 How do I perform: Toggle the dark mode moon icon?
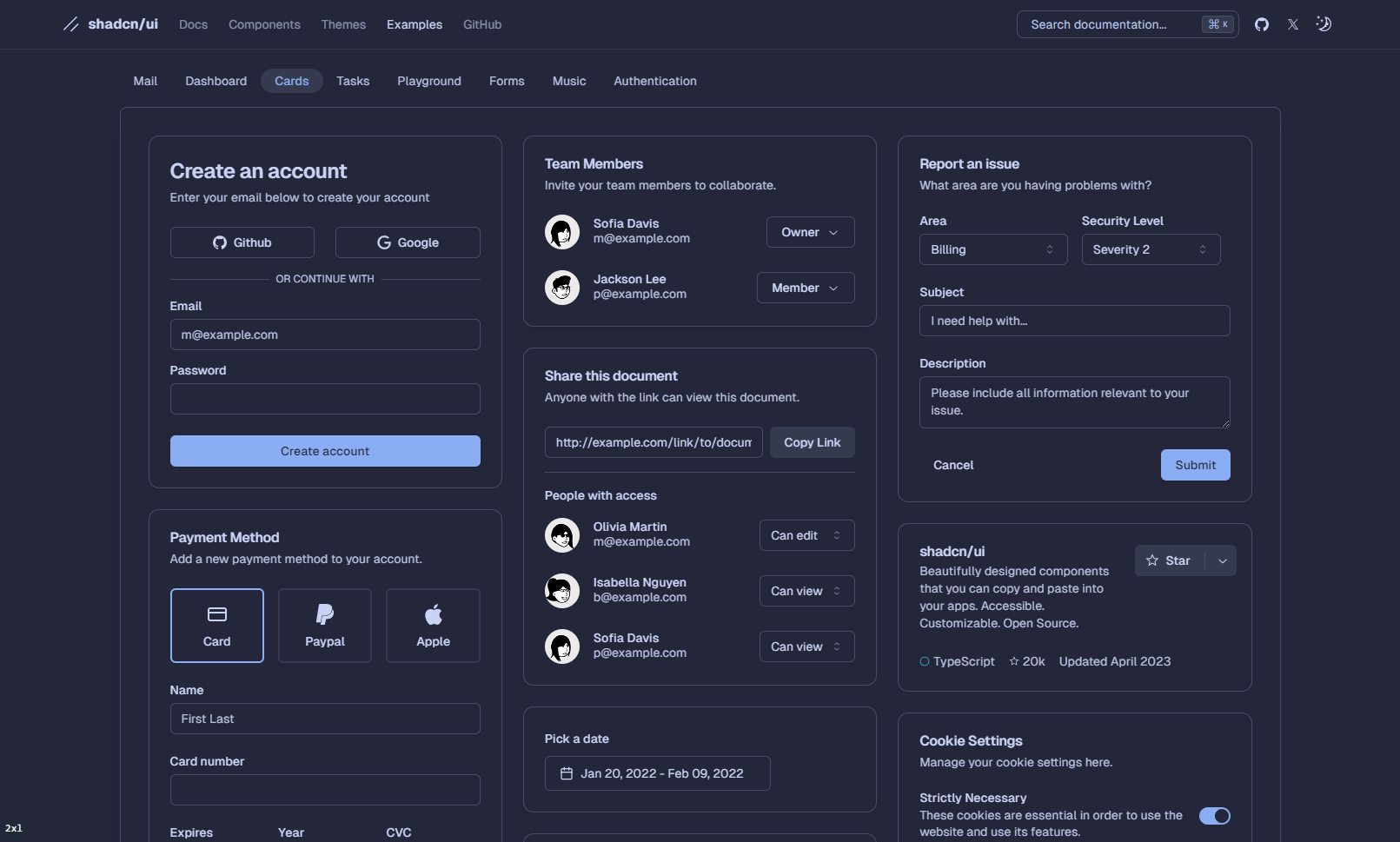1324,24
